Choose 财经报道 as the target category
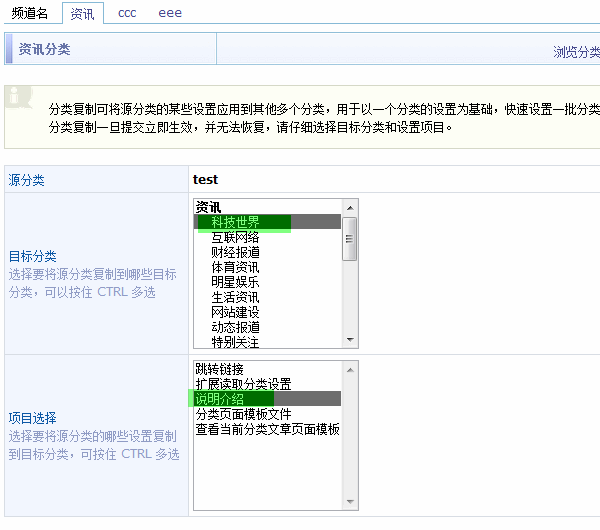 click(236, 252)
